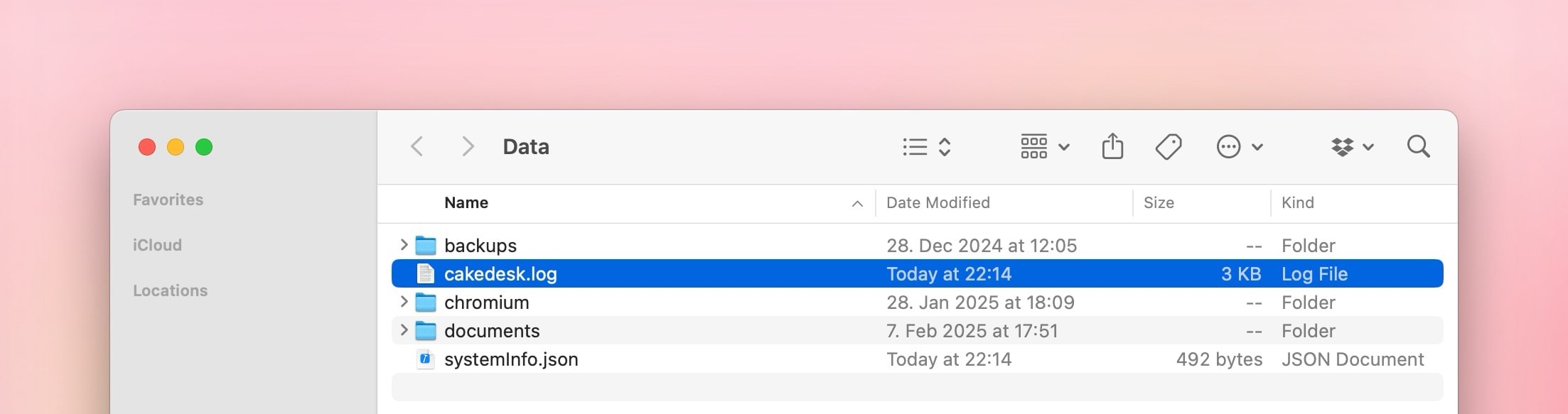Sort files by Kind column
The width and height of the screenshot is (1568, 414).
pos(1297,203)
